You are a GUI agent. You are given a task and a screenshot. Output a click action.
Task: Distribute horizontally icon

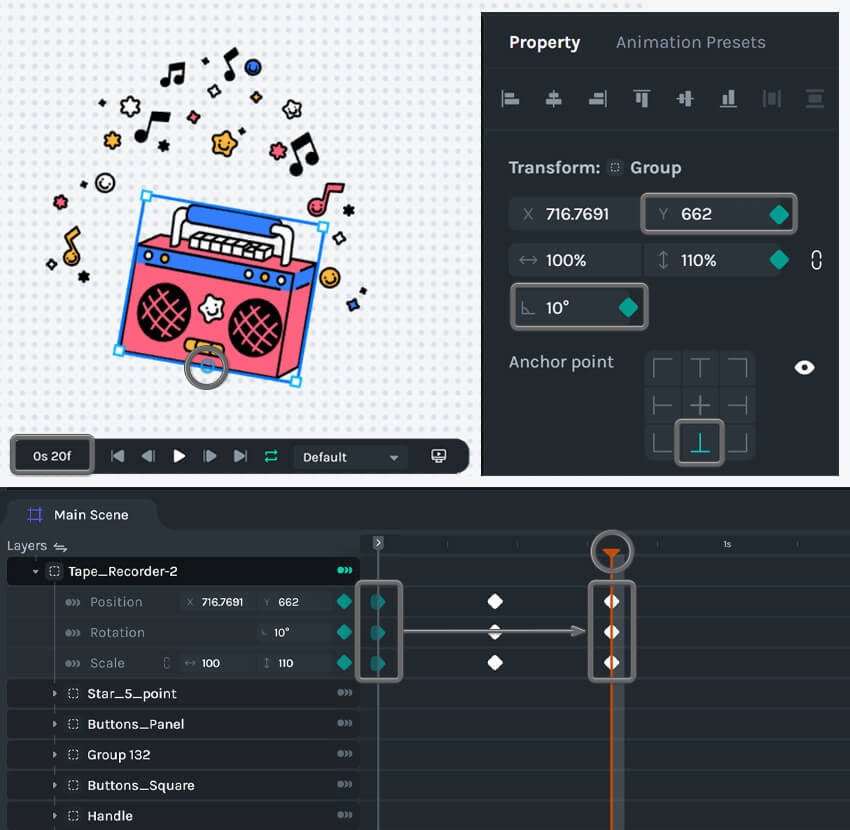pos(771,99)
